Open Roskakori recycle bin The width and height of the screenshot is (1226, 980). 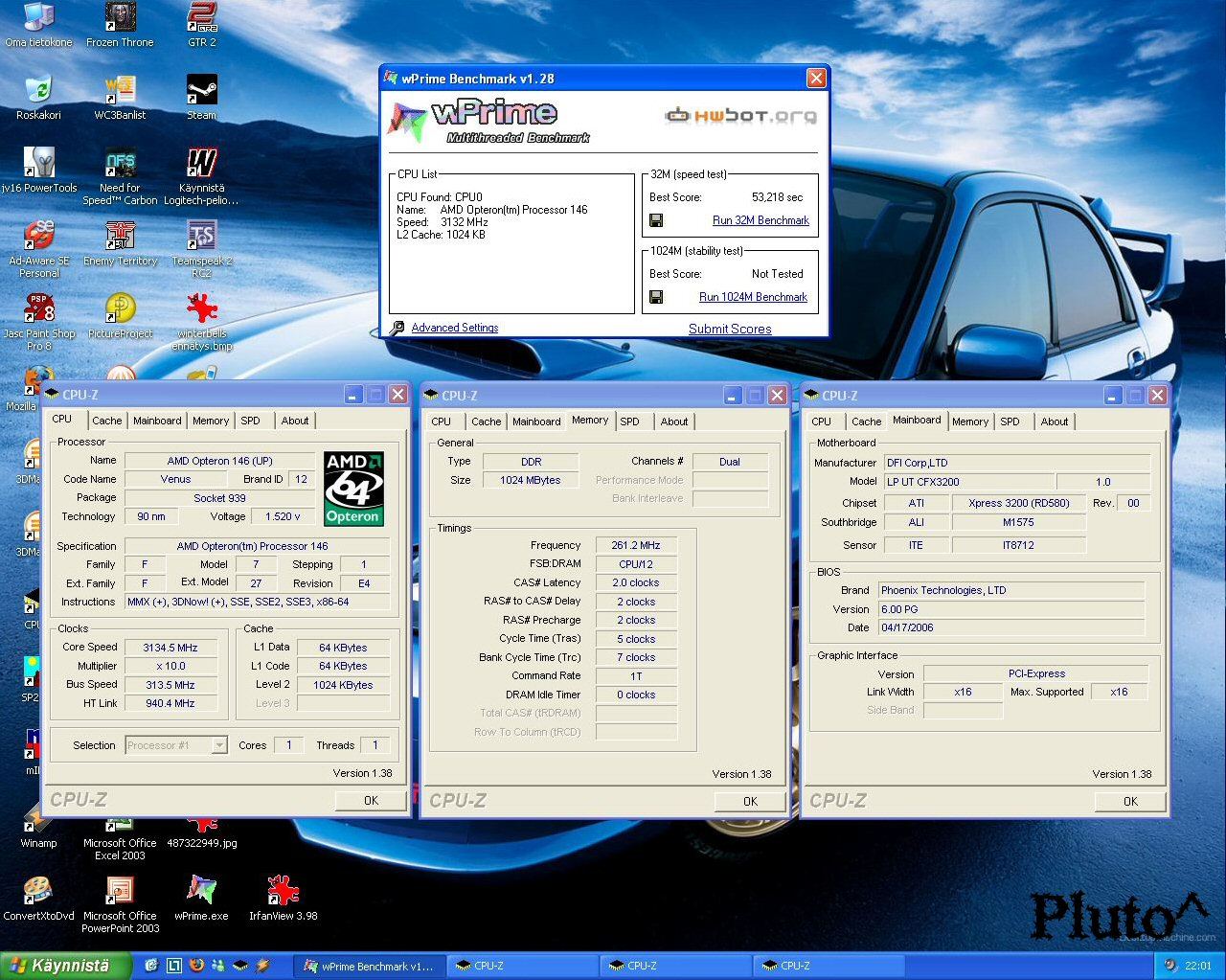coord(38,98)
